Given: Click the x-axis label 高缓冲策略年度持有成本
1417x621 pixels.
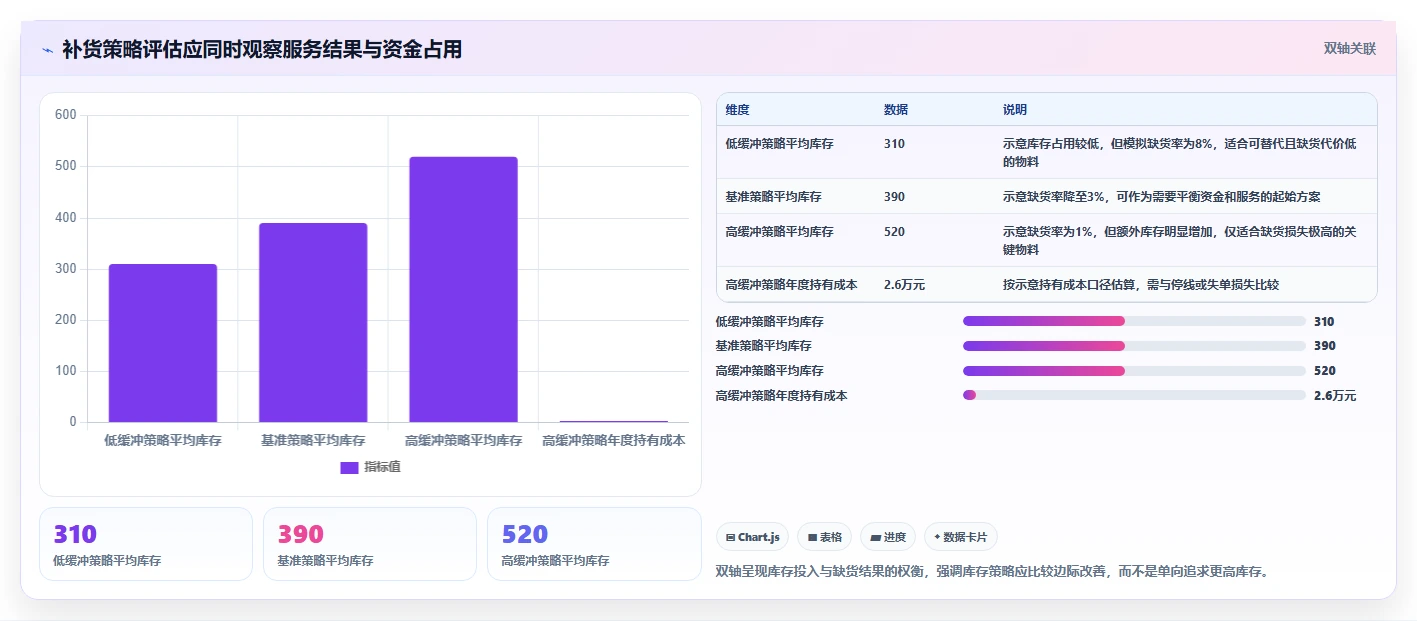Looking at the screenshot, I should pos(613,440).
